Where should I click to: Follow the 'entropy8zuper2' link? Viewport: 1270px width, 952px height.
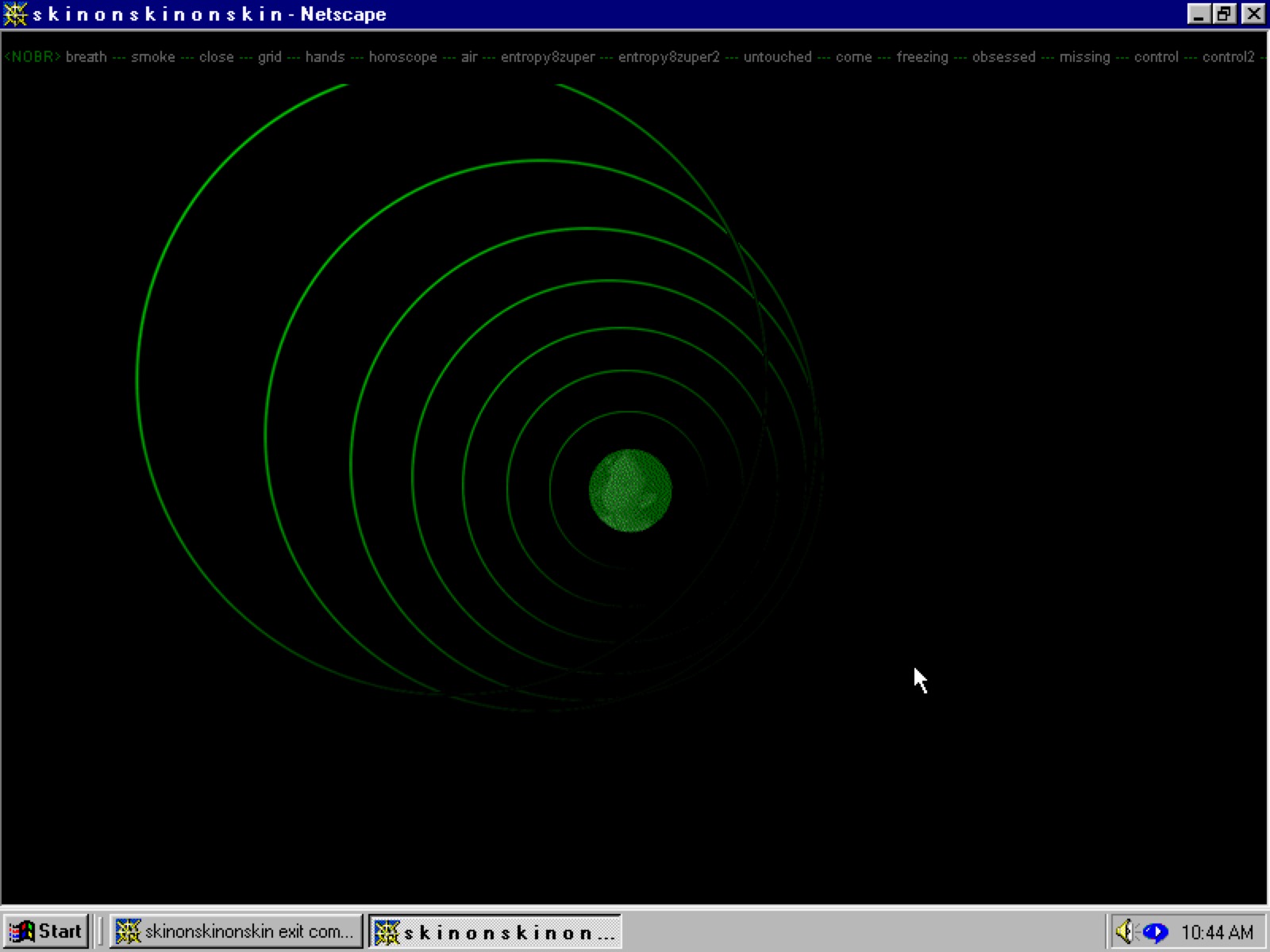click(x=668, y=57)
